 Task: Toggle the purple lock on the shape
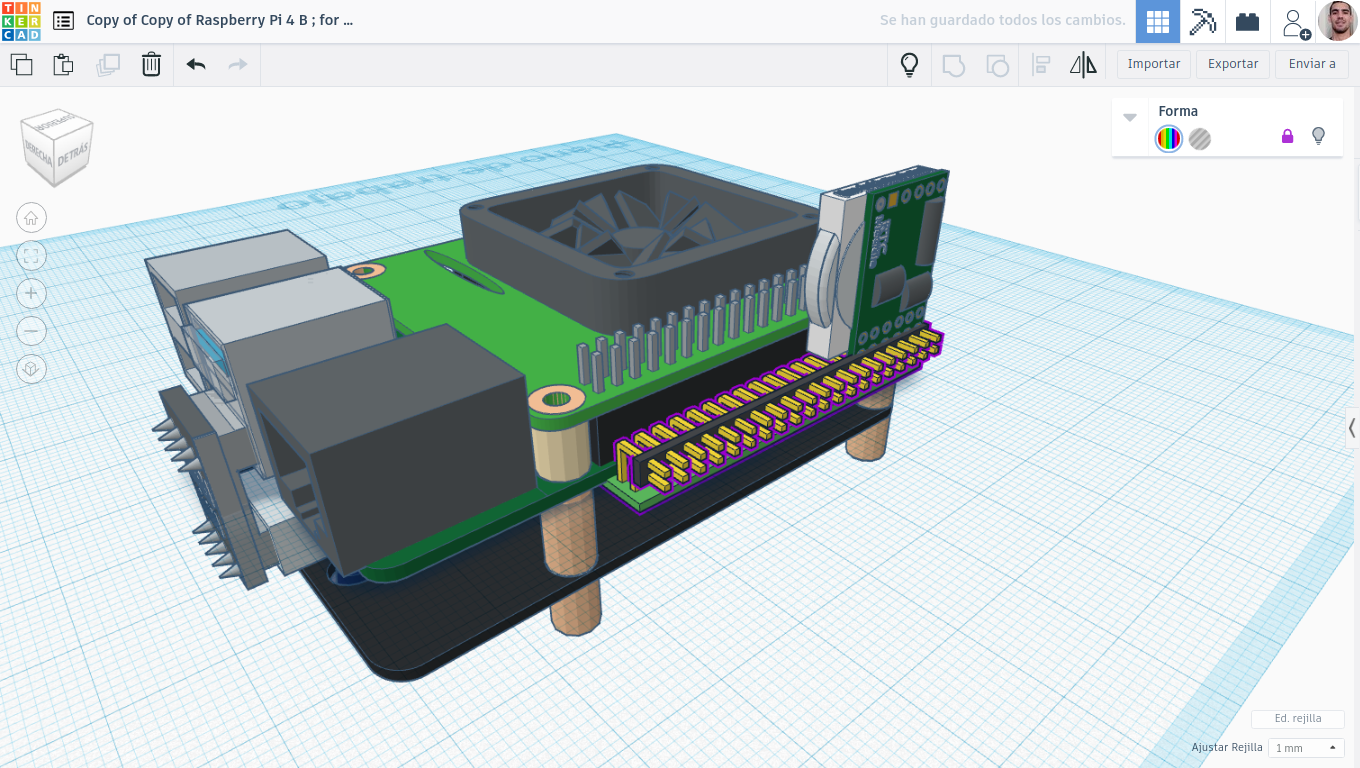click(x=1287, y=136)
